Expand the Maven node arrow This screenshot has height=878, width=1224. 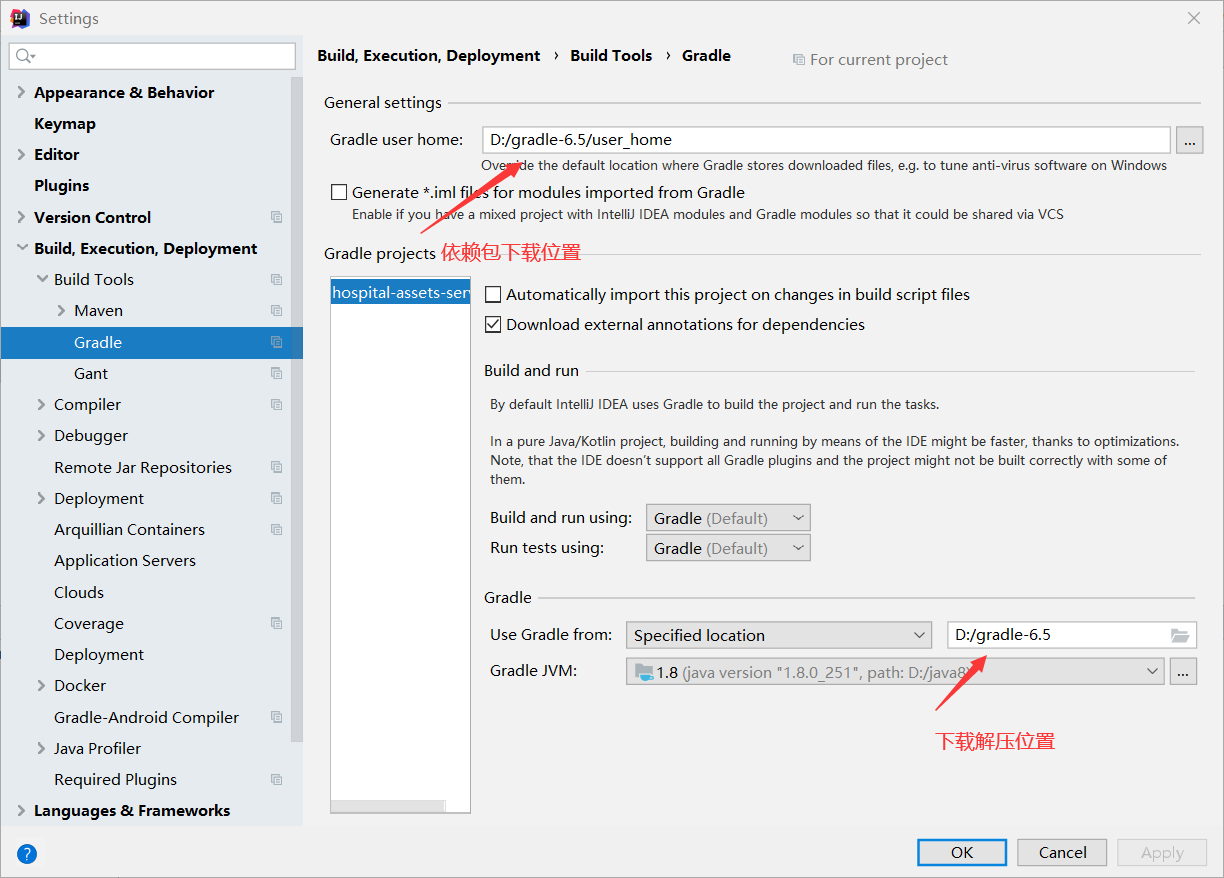[61, 310]
